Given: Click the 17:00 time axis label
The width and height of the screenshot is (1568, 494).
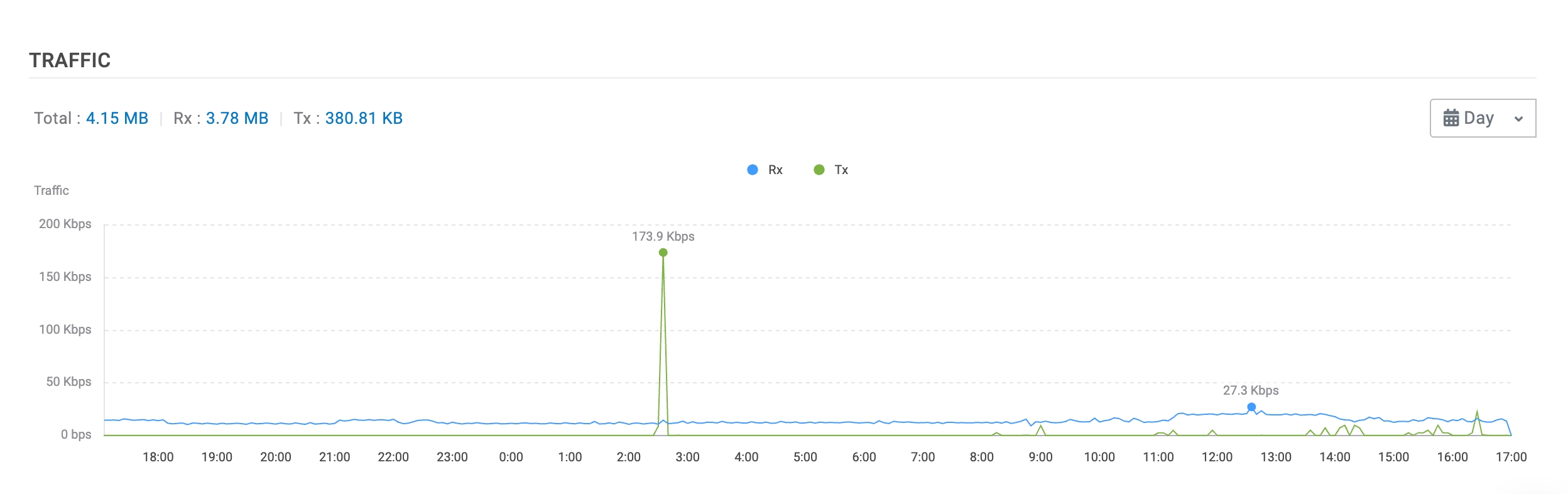Looking at the screenshot, I should click(x=1511, y=457).
